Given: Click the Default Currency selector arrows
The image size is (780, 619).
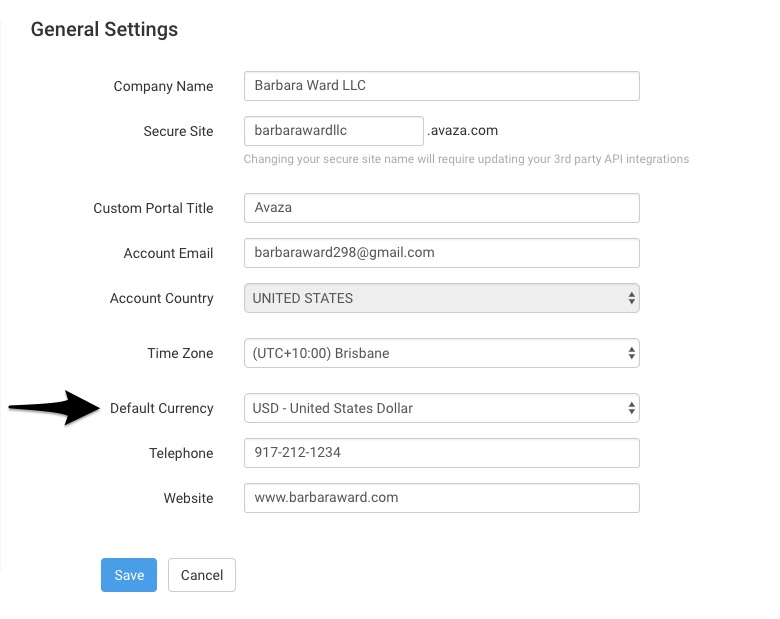Looking at the screenshot, I should pos(631,408).
